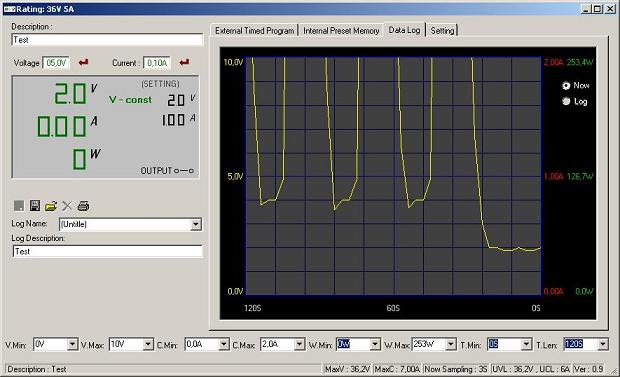Viewport: 620px width, 377px height.
Task: Click the red enter arrow beside Current
Action: click(184, 63)
